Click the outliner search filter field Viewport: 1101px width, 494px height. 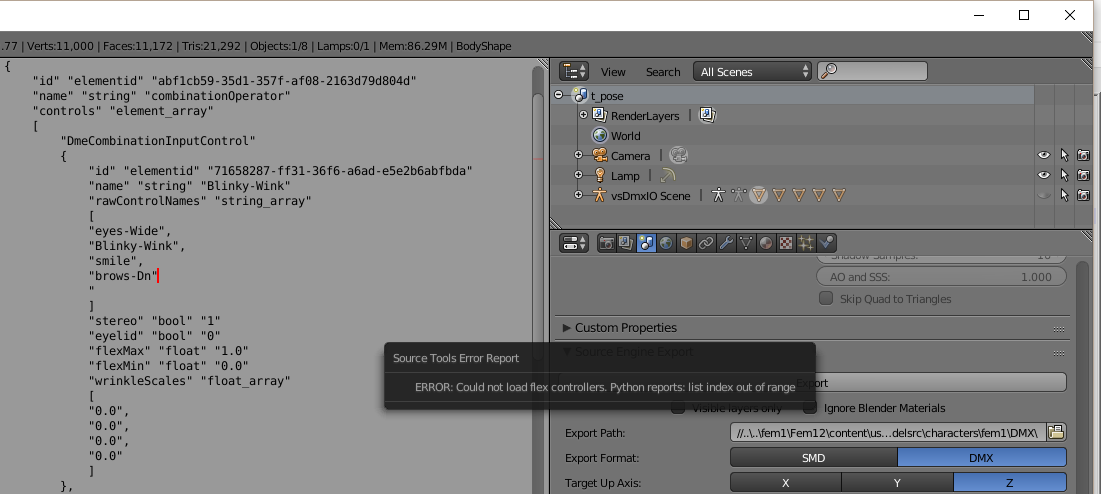coord(872,72)
